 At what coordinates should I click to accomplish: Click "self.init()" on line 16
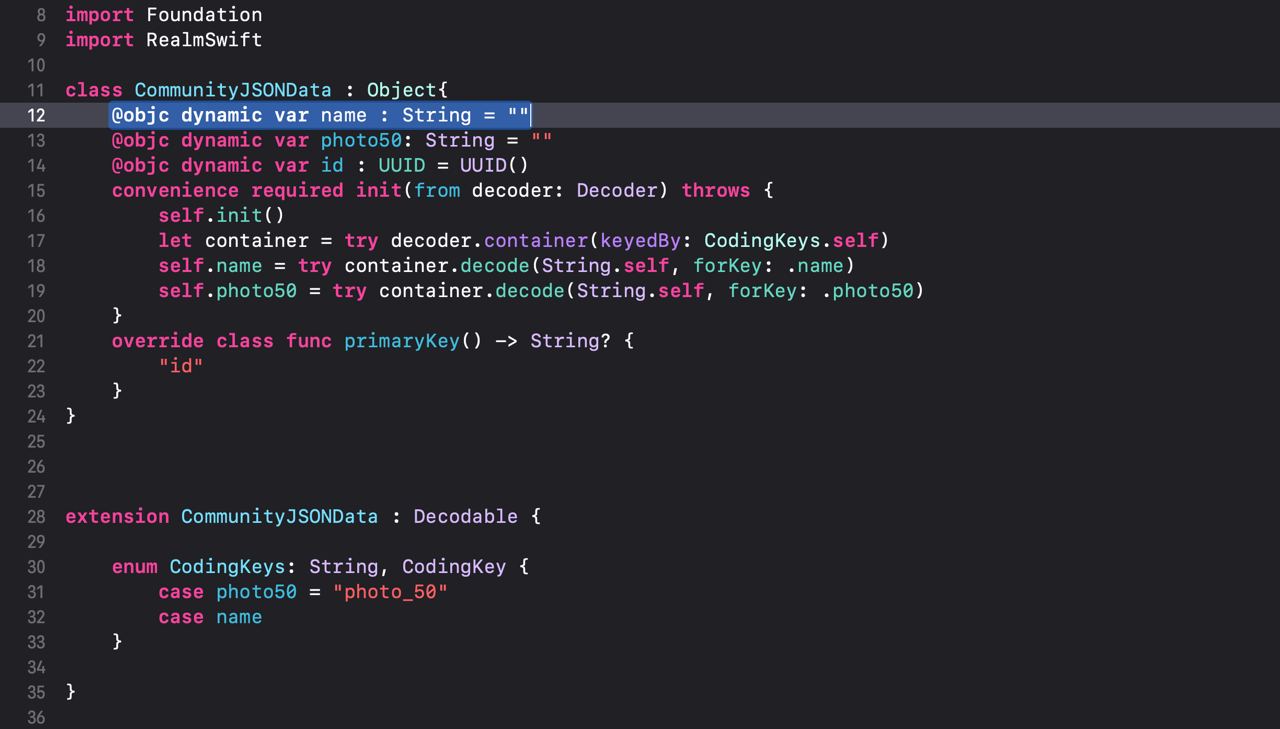pos(222,215)
